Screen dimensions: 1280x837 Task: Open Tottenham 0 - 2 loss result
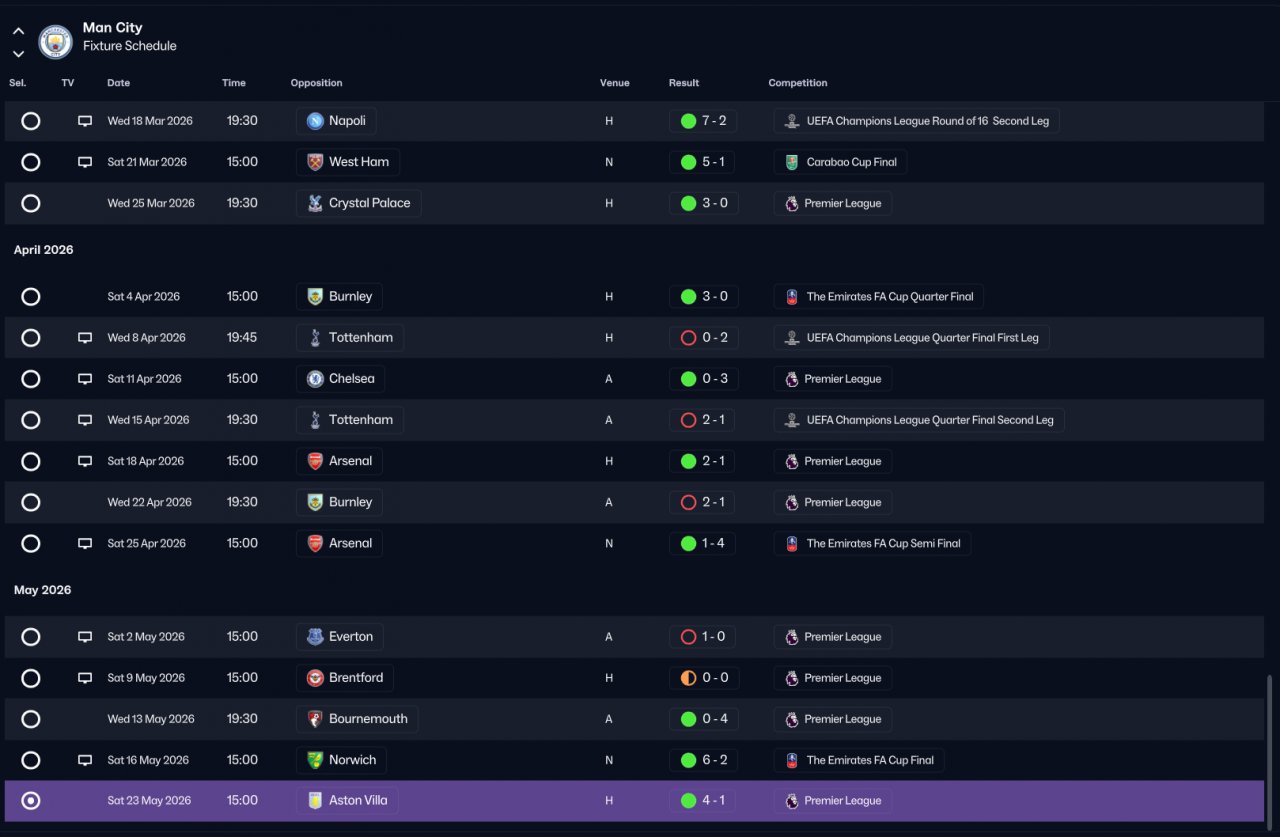pyautogui.click(x=704, y=338)
